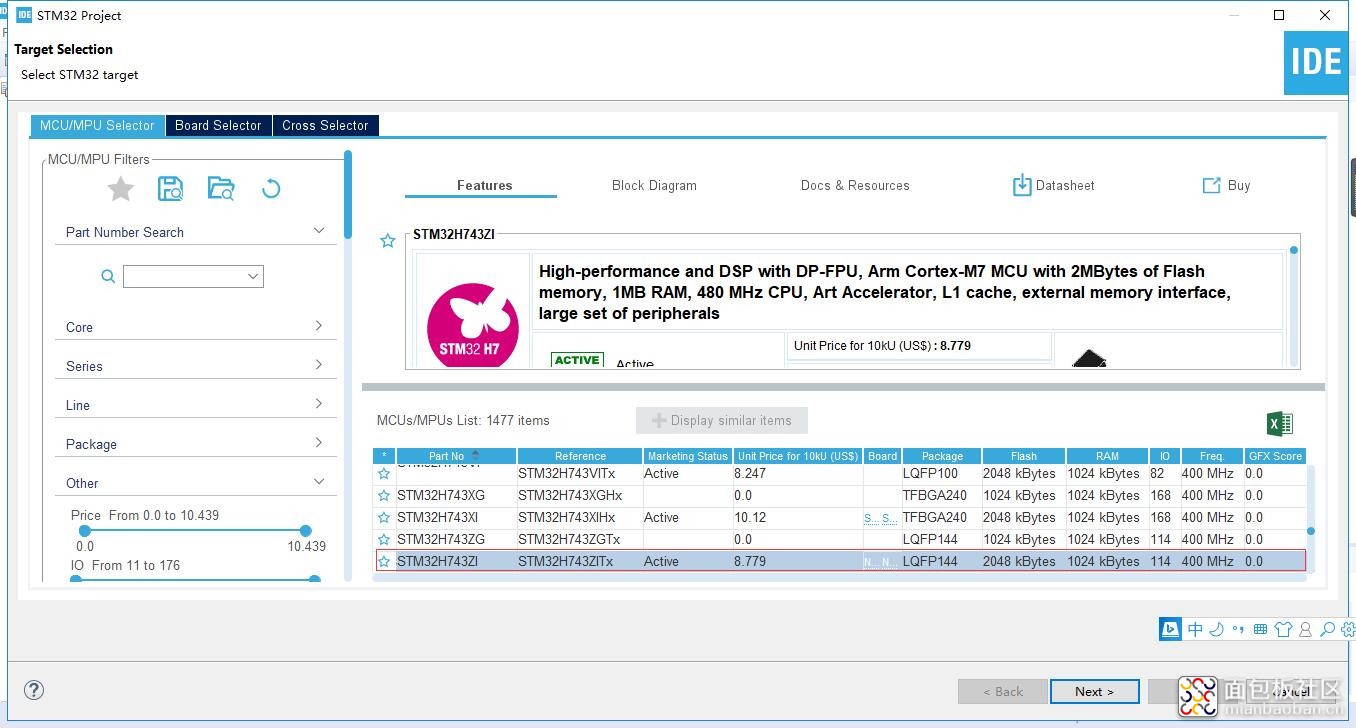Click the TFBGA240 package in STM32H743XG row
Screen dimensions: 1356x728
tap(941, 496)
